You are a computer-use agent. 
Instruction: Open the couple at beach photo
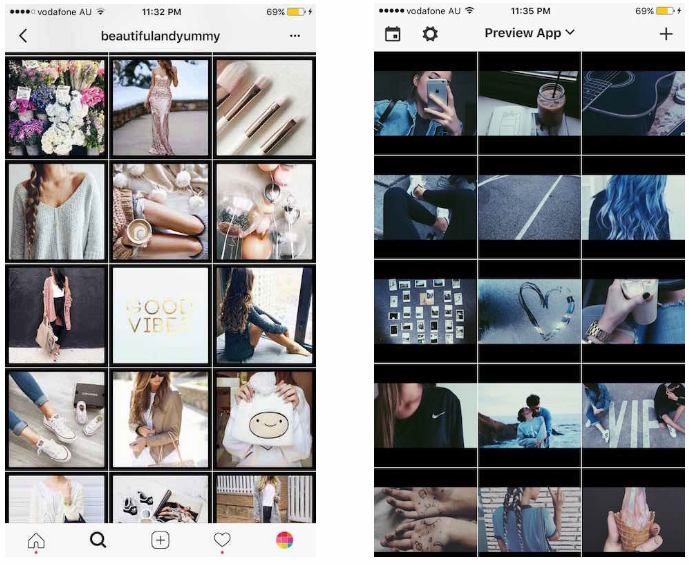[x=529, y=414]
